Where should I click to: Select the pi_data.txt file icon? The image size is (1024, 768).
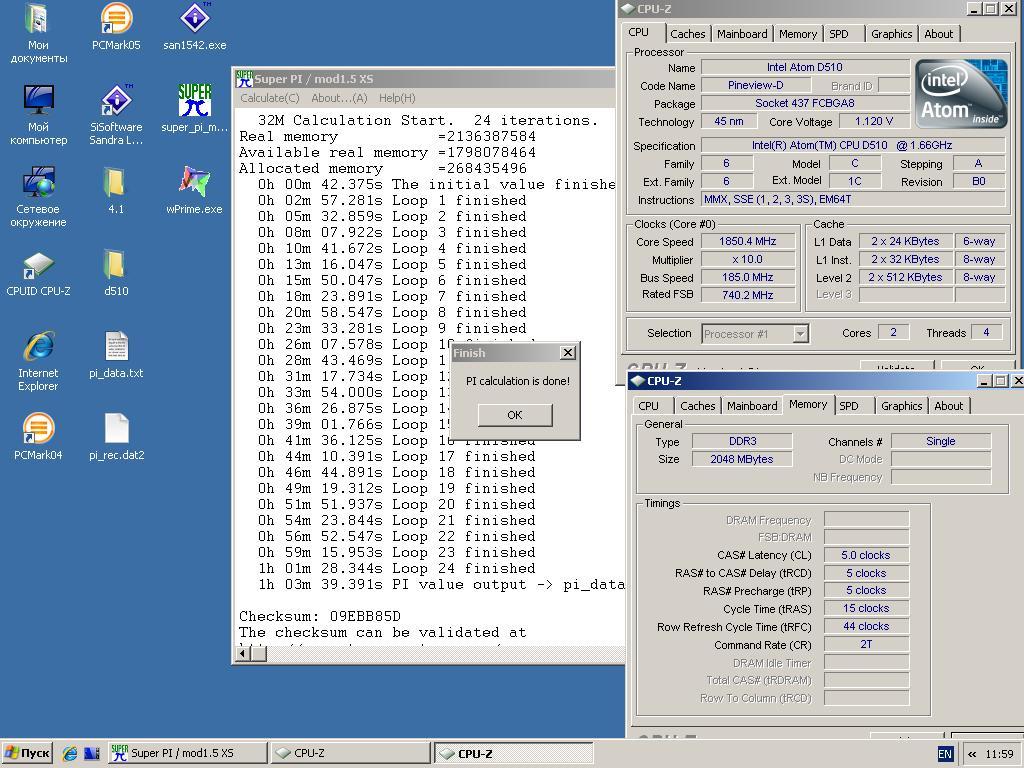click(116, 355)
